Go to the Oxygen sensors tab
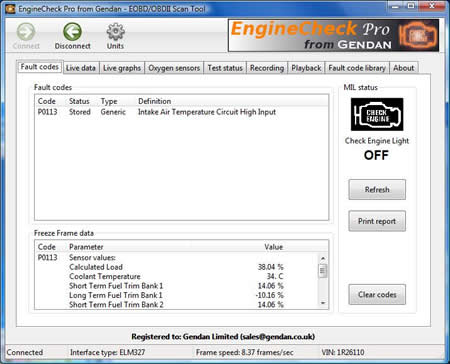Image resolution: width=450 pixels, height=364 pixels. (174, 68)
